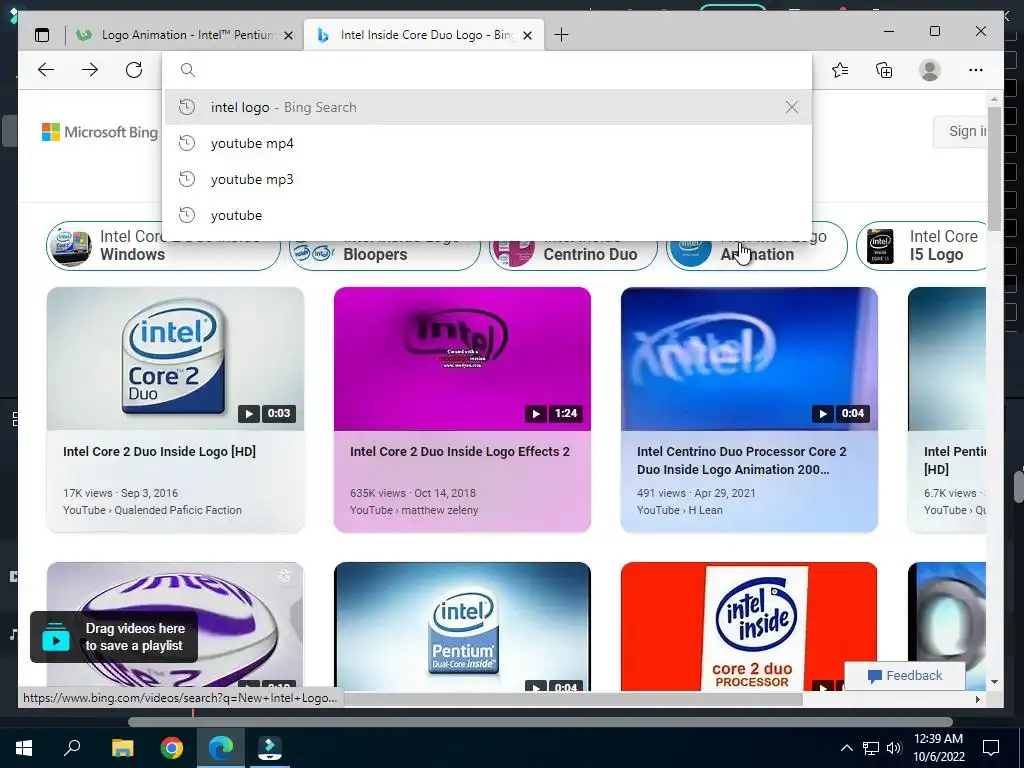Click inside the address bar search field
1024x768 pixels.
point(487,70)
